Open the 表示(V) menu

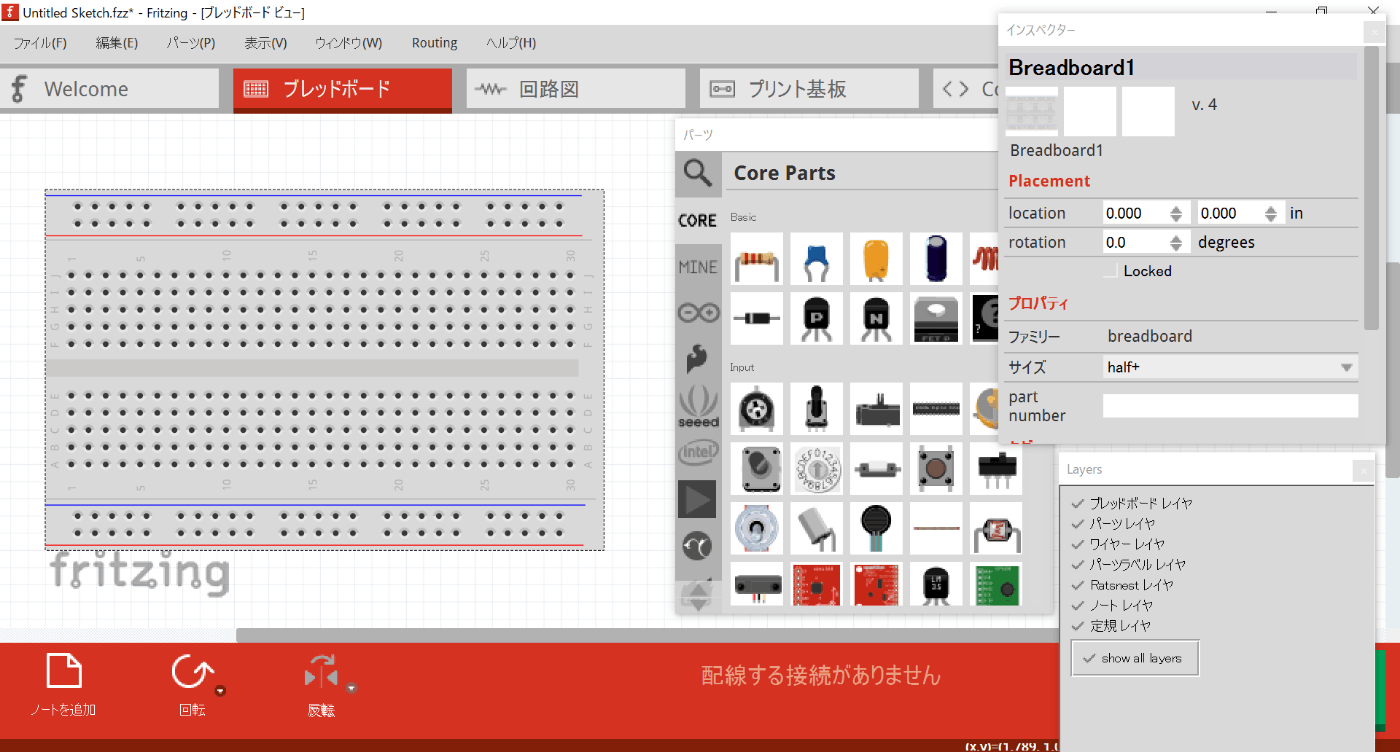[265, 43]
